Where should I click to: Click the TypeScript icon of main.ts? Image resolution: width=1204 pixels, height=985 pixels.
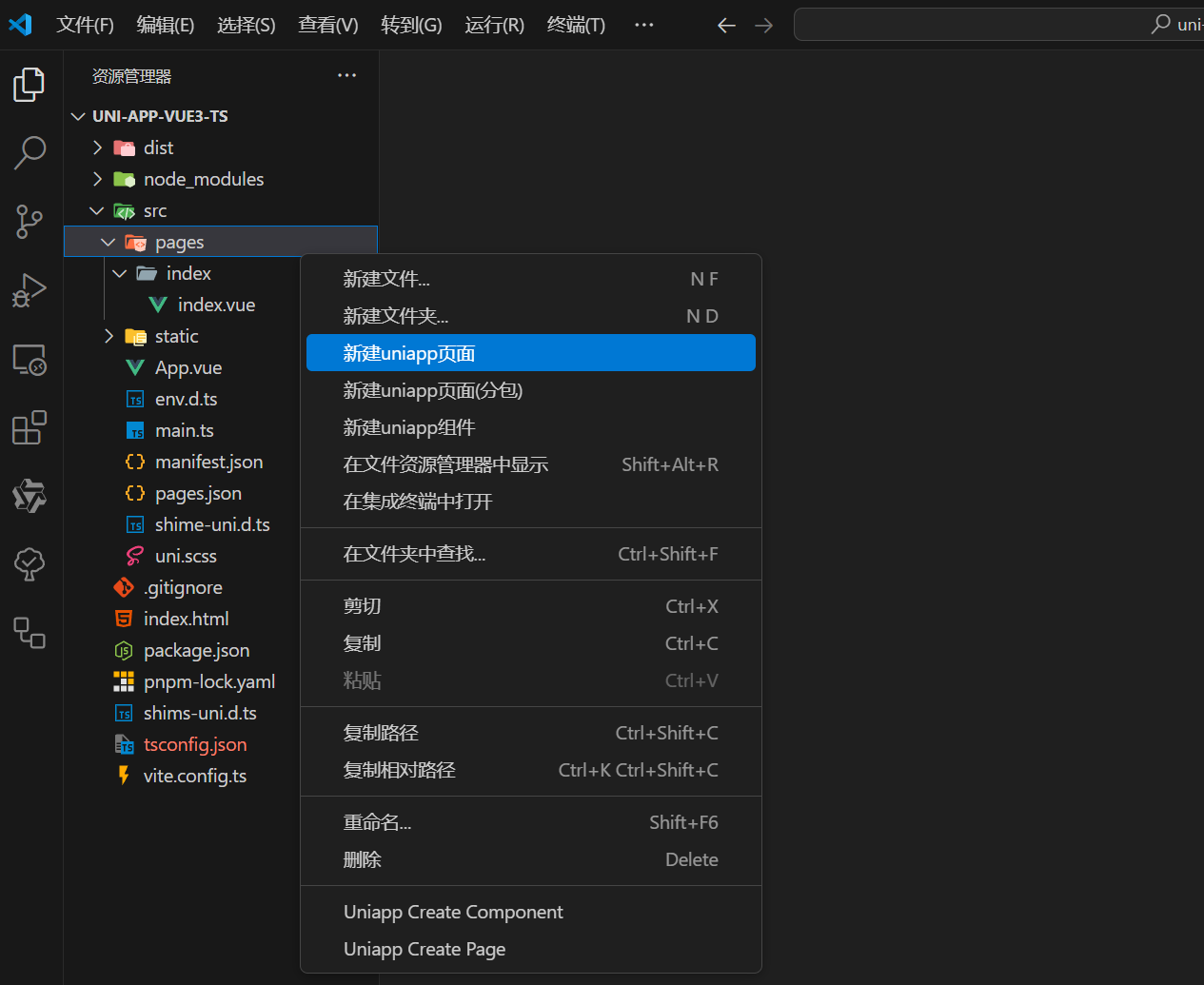tap(135, 430)
